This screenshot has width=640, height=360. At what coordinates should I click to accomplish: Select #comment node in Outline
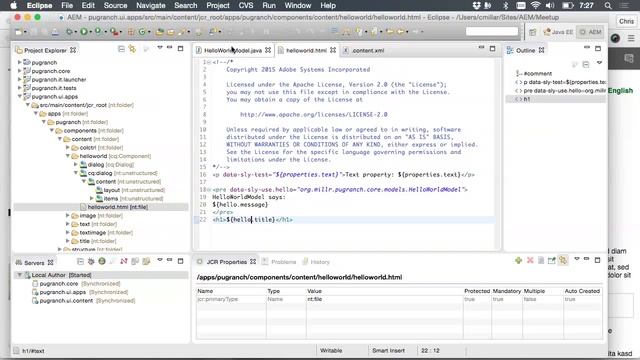click(538, 73)
